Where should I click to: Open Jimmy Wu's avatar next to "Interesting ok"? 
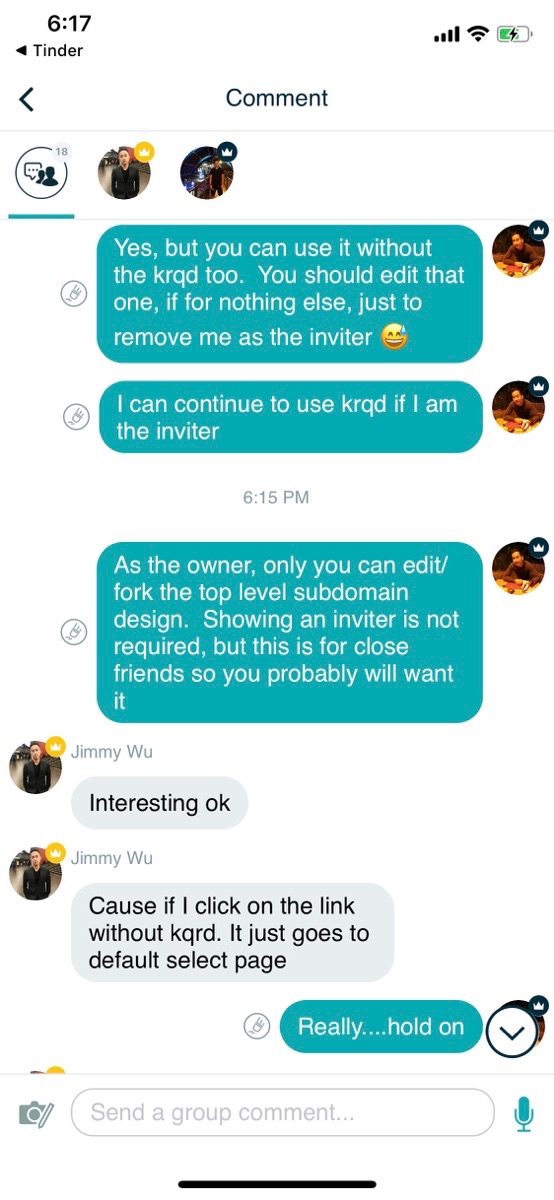pos(36,767)
